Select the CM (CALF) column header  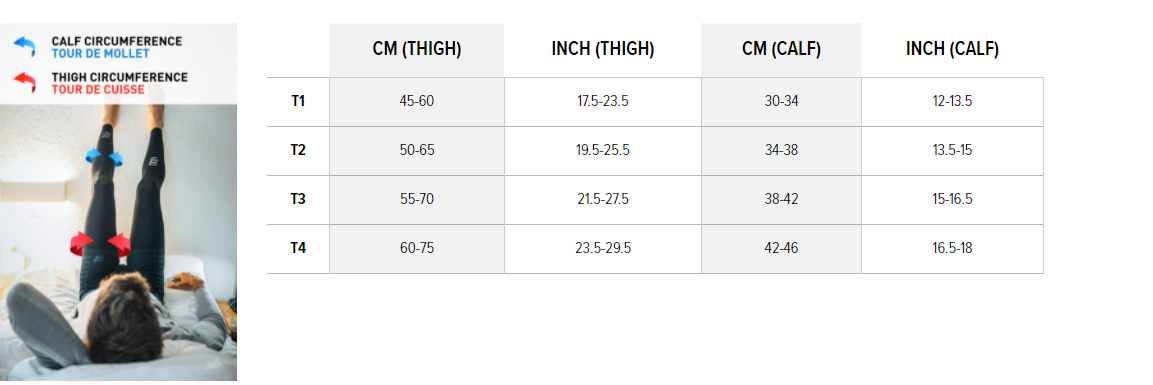click(781, 50)
